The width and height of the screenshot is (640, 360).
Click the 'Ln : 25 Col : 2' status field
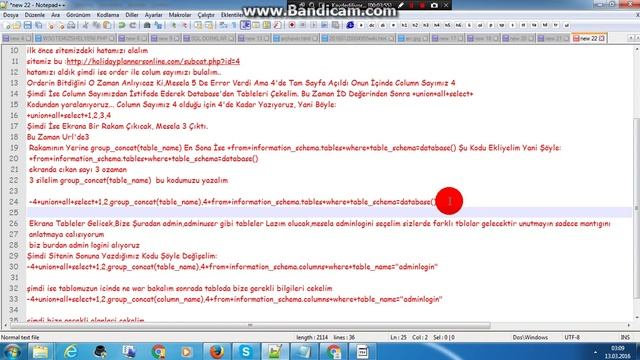409,338
